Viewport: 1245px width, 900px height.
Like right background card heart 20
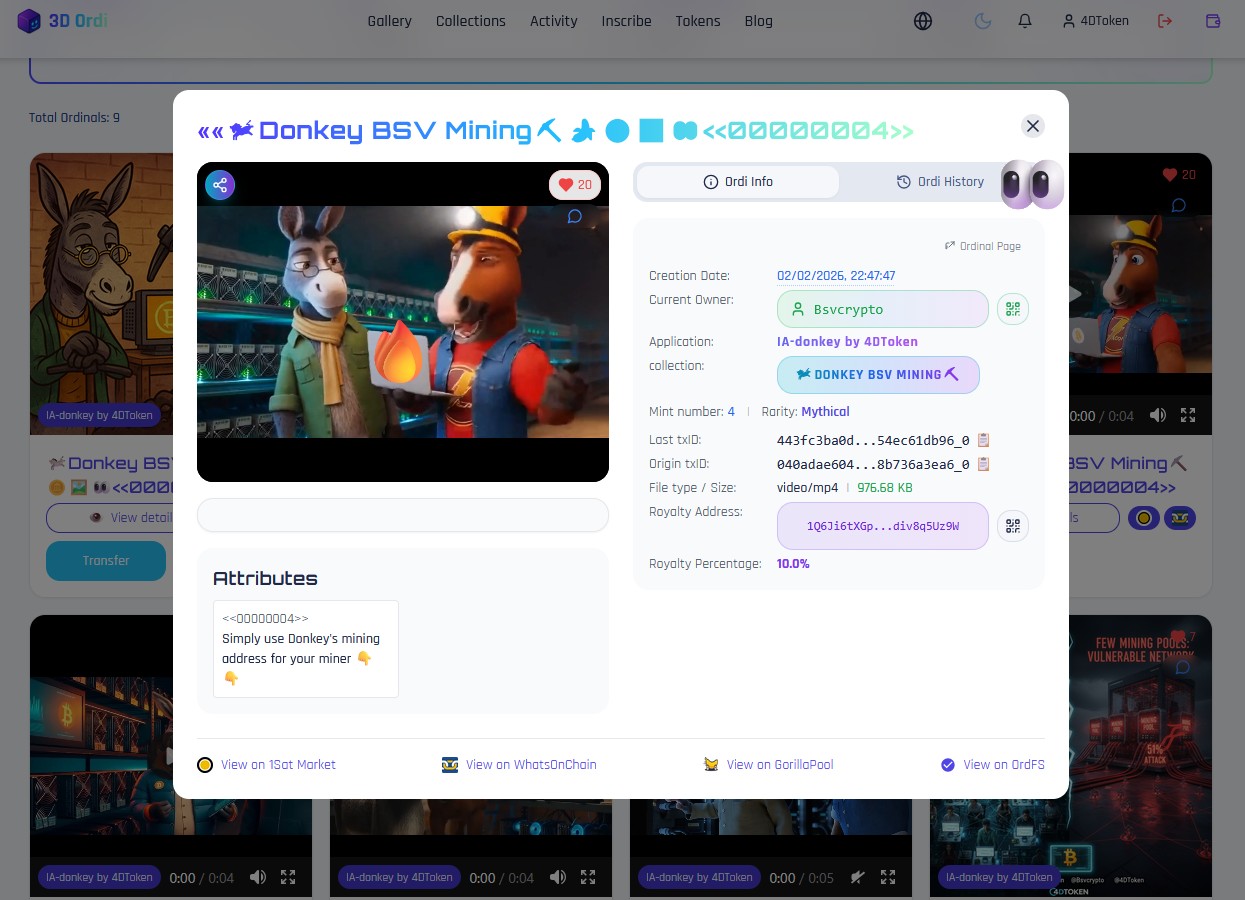click(1178, 175)
